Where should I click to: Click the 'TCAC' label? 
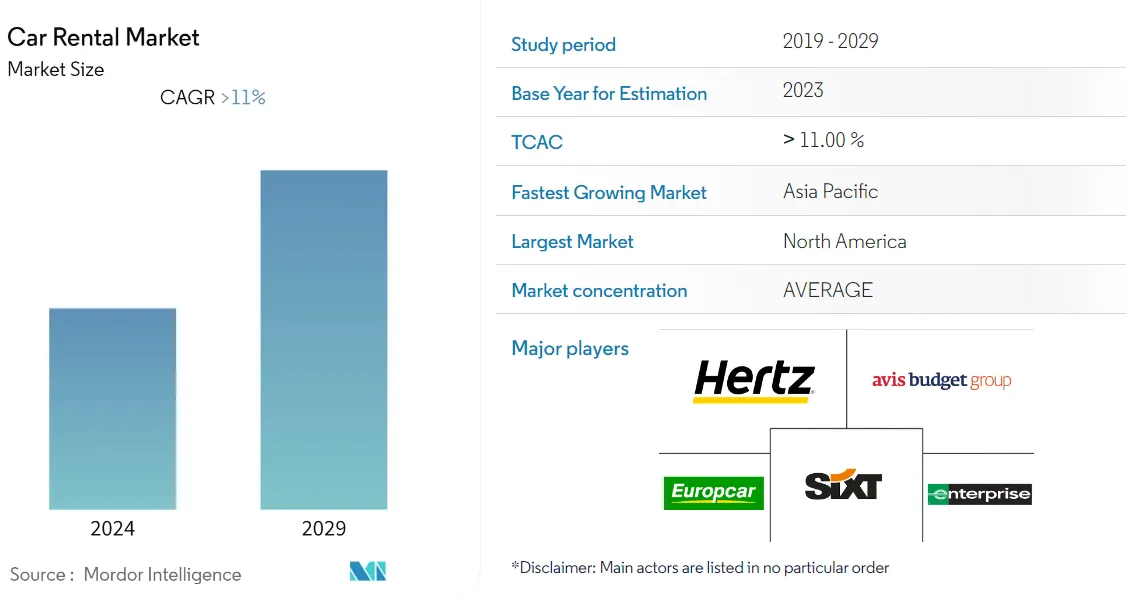(x=537, y=142)
